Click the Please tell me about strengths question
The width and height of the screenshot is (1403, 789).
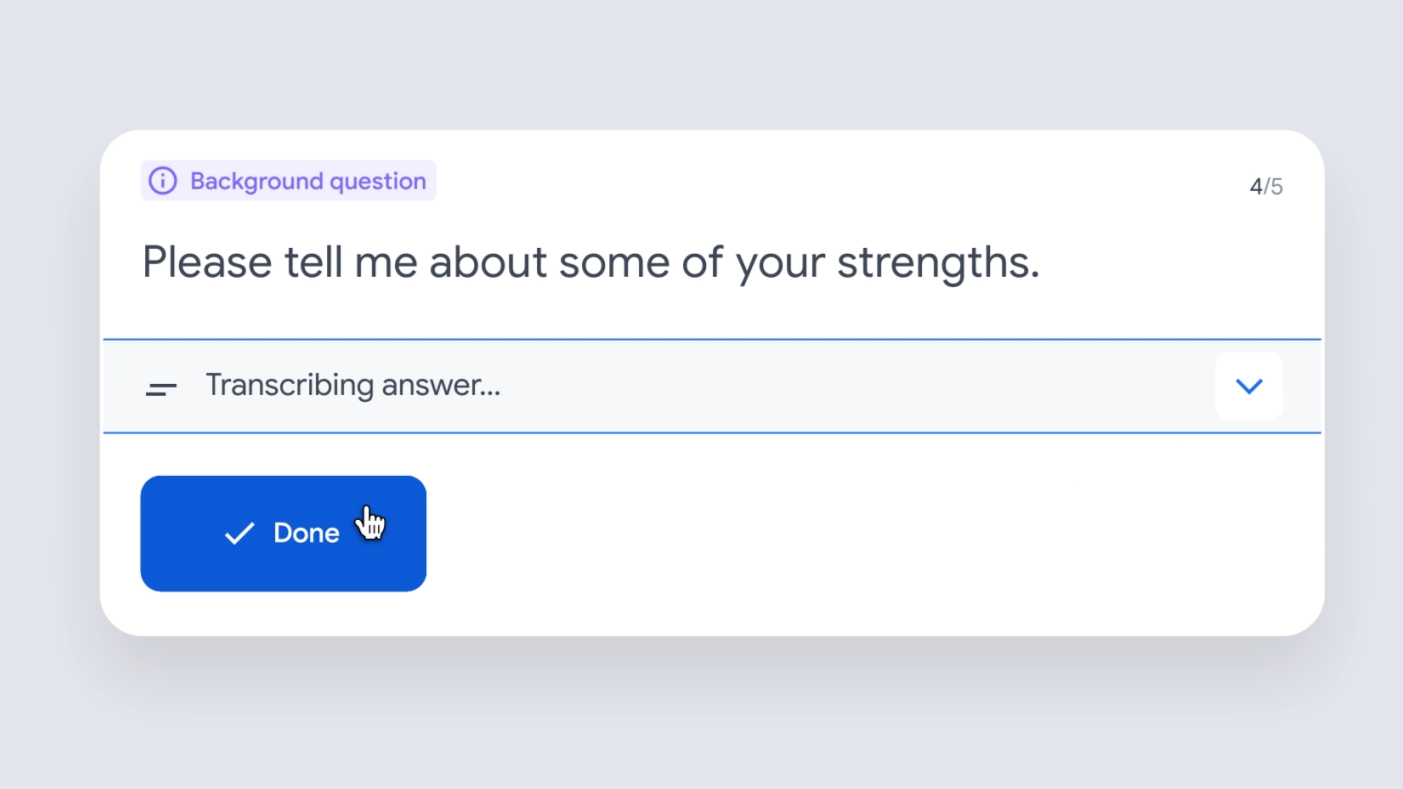click(x=590, y=261)
